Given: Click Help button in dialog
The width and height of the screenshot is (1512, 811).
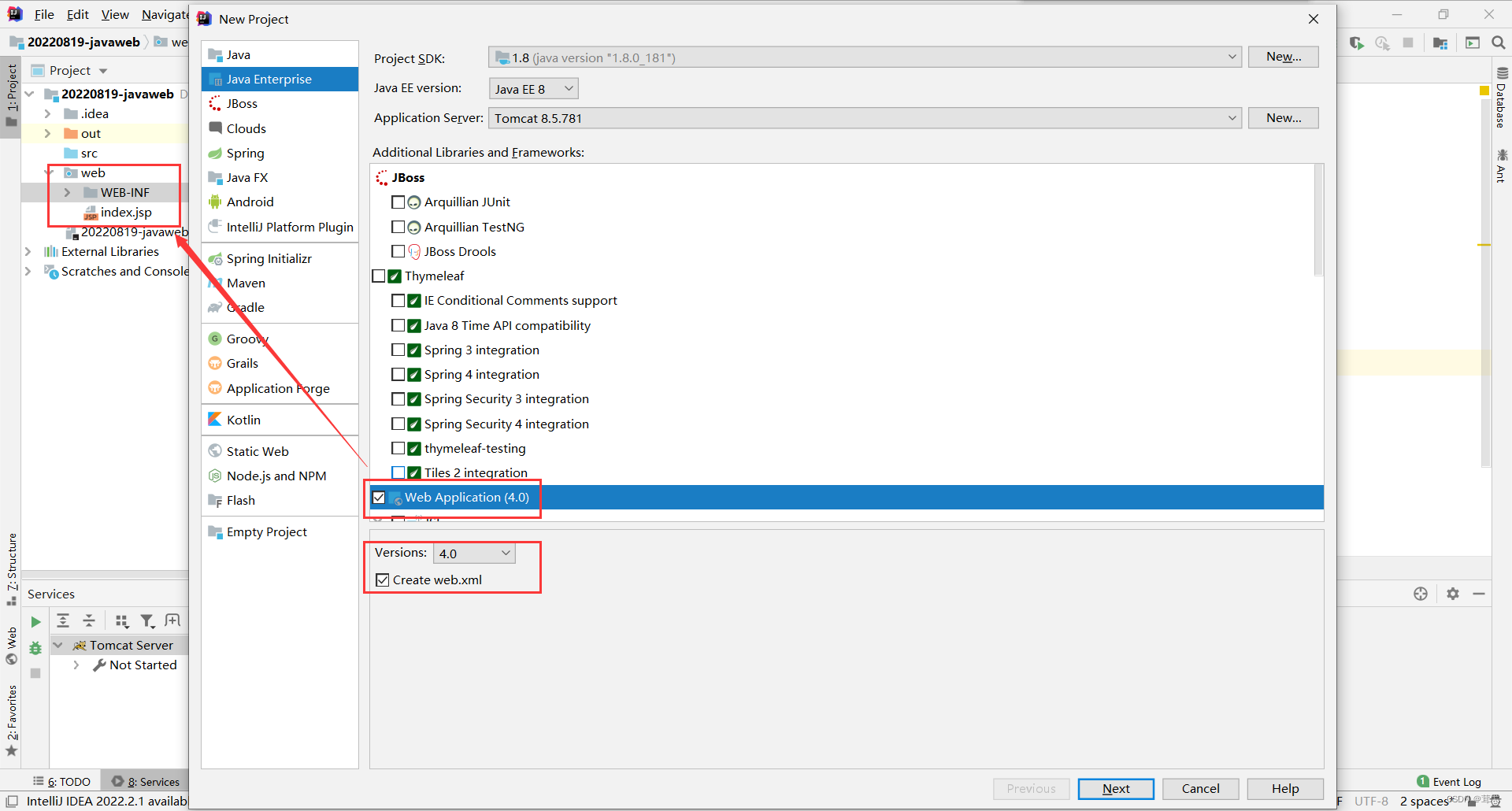Looking at the screenshot, I should [1285, 788].
